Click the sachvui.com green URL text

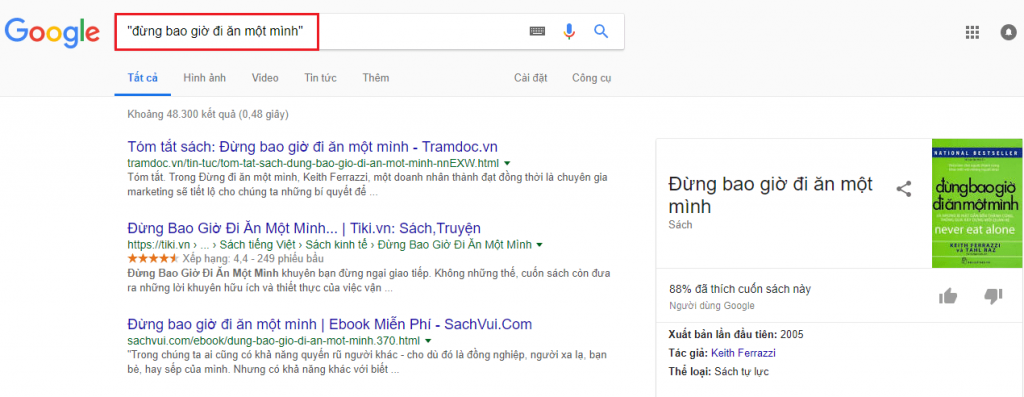[274, 341]
